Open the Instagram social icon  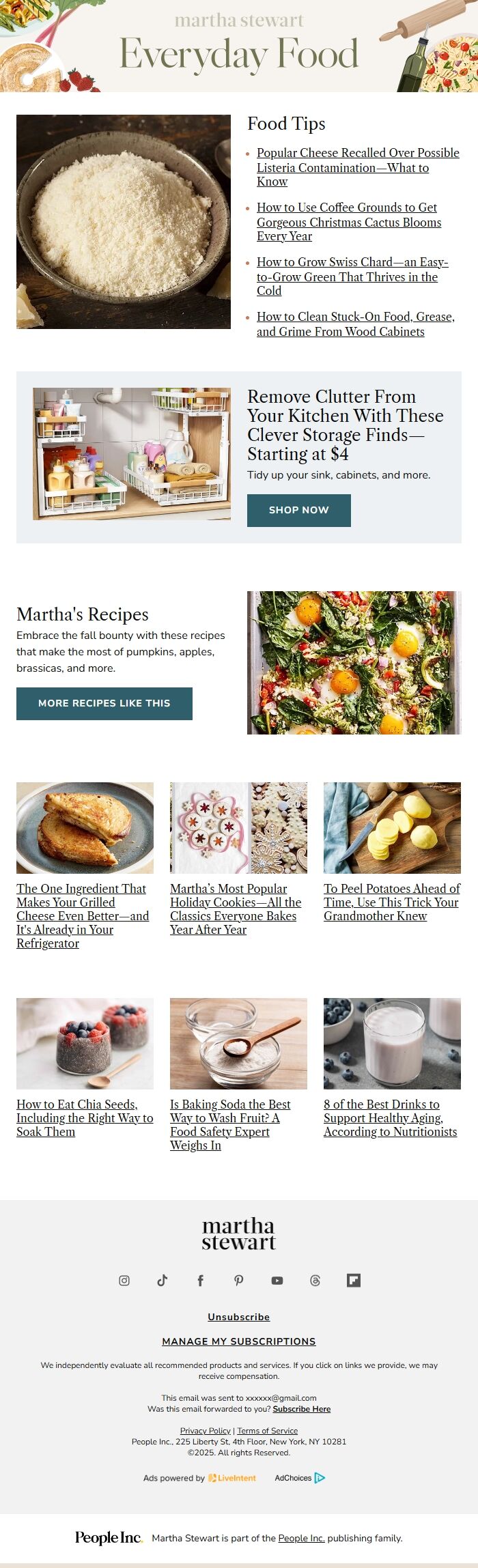tap(124, 1281)
